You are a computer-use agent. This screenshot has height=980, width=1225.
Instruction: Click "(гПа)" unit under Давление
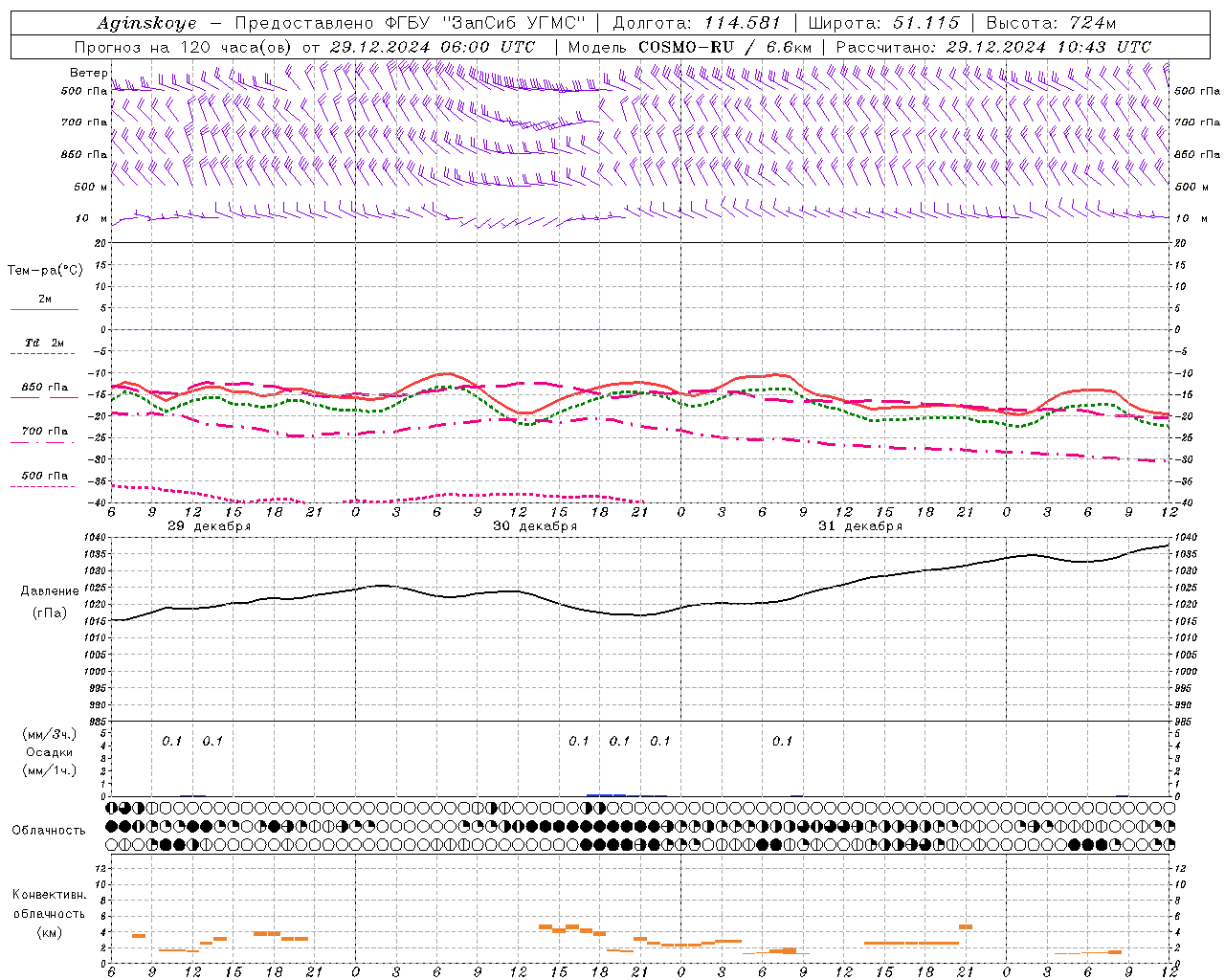[x=49, y=613]
